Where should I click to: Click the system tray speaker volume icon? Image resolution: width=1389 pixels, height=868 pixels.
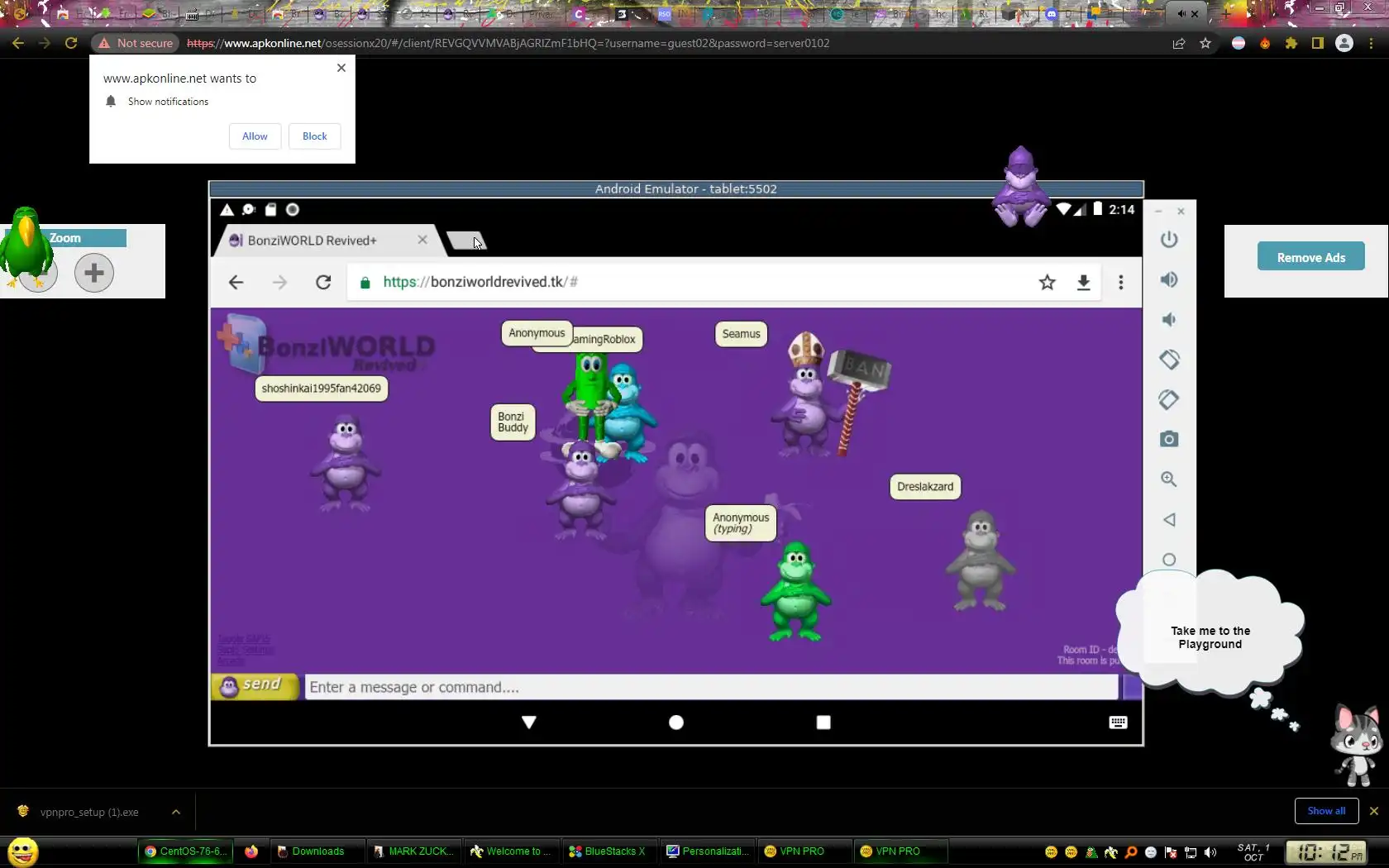click(1210, 852)
